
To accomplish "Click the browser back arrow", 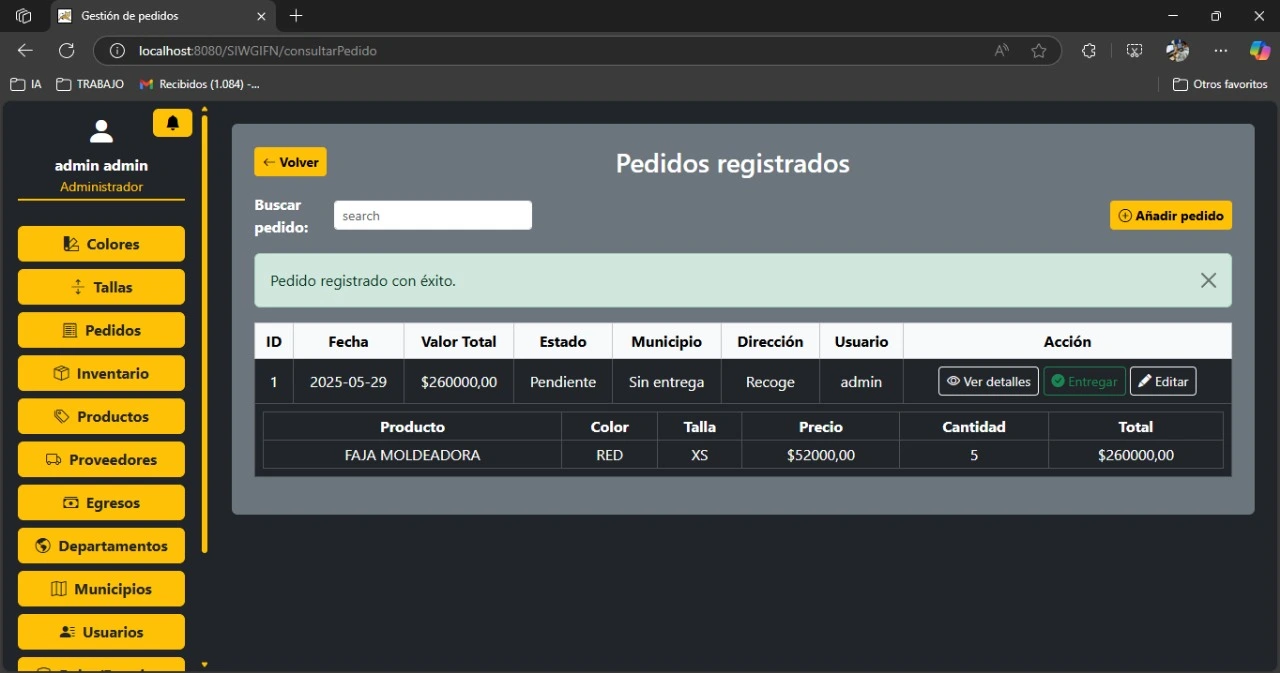I will pyautogui.click(x=24, y=50).
